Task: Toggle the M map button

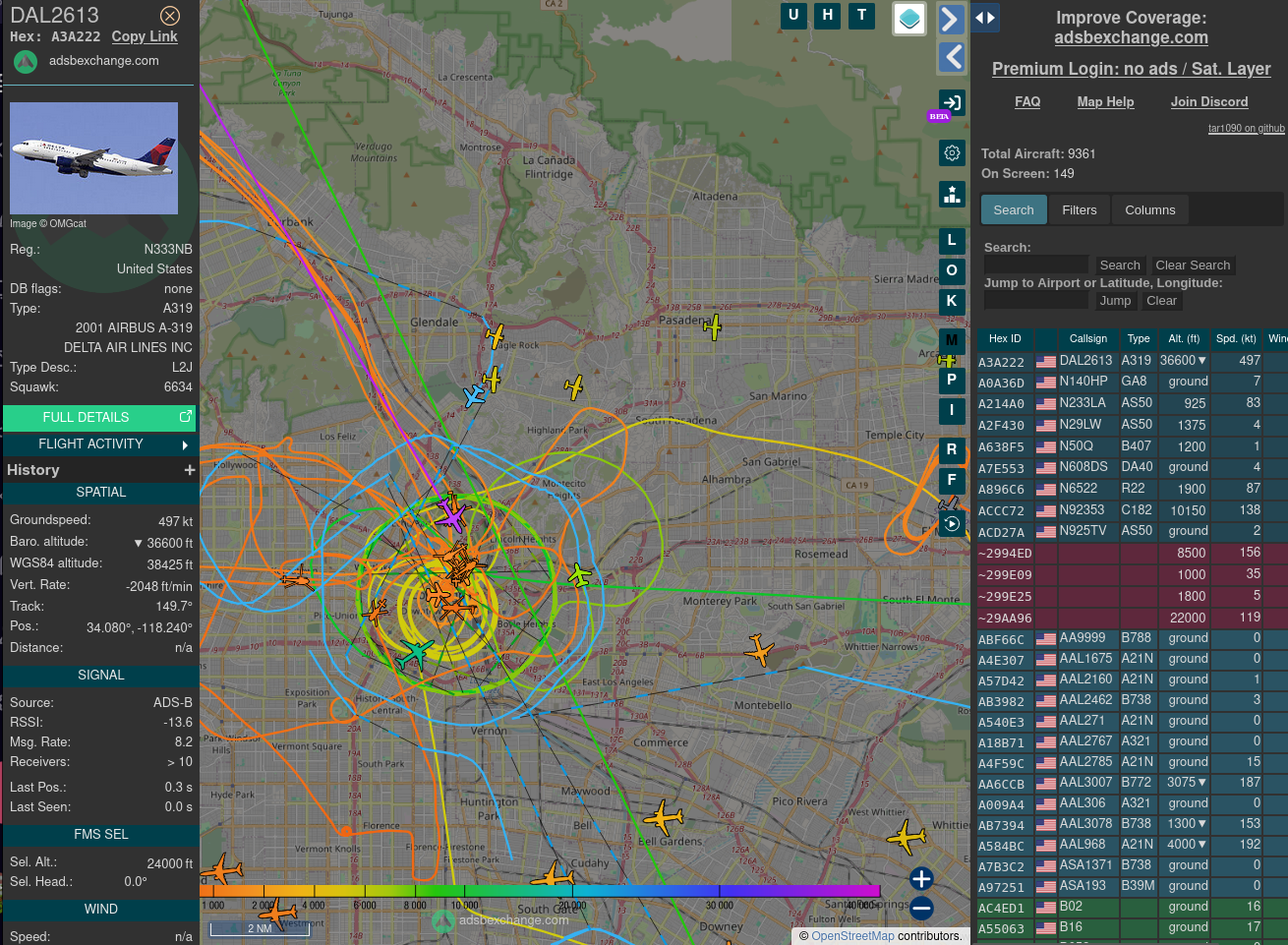Action: [951, 340]
